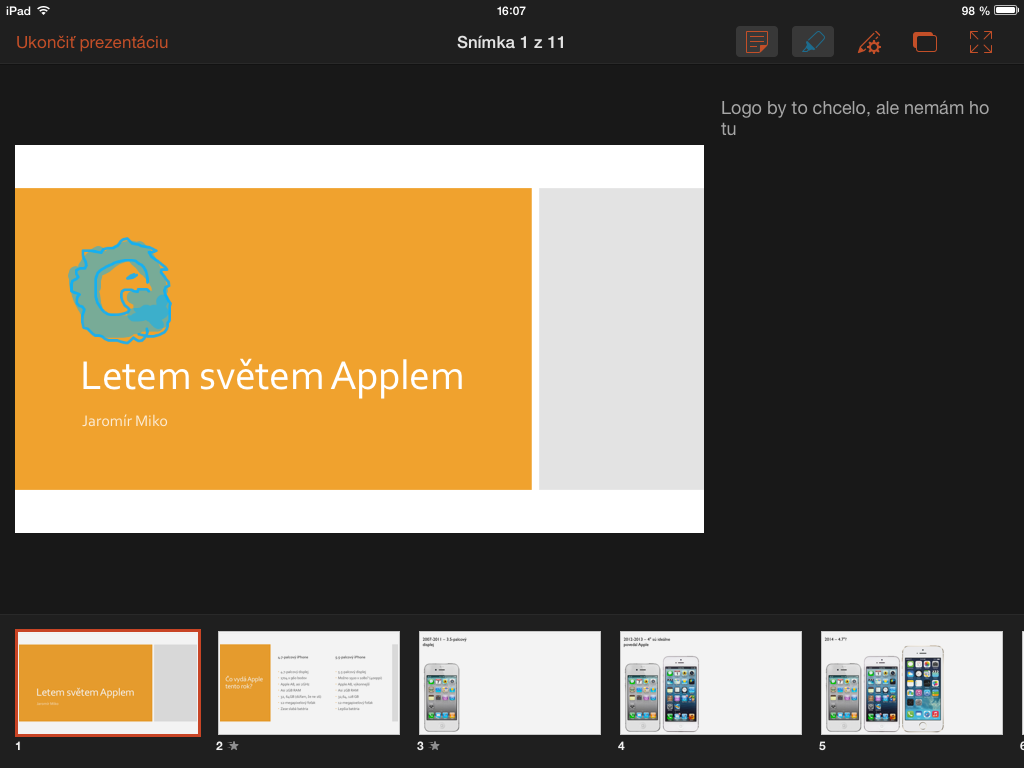
Task: Tap the 'Letem světem Applem' slide title
Action: pyautogui.click(x=272, y=376)
